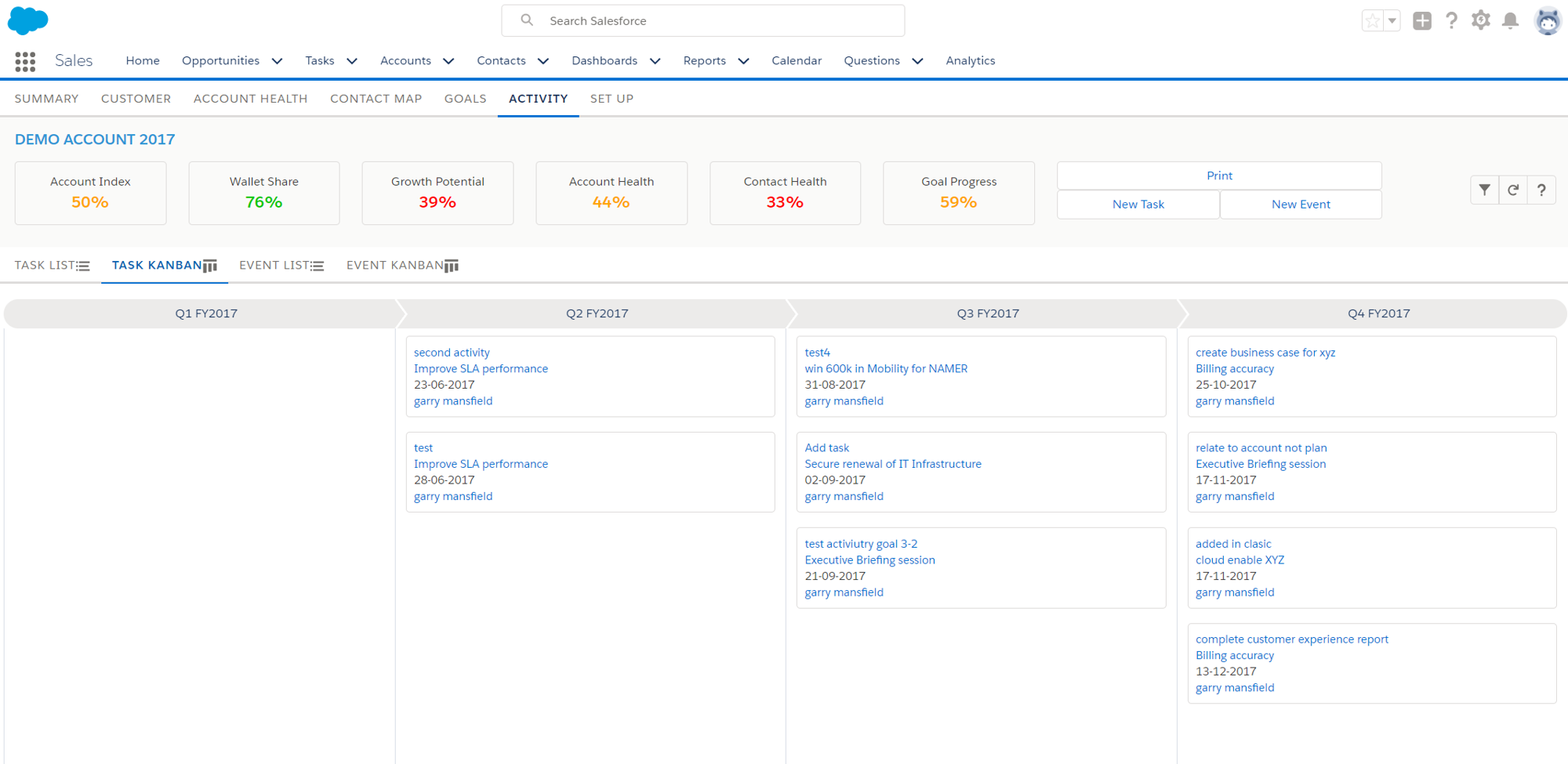Switch to the Account Health tab
Image resolution: width=1568 pixels, height=764 pixels.
[250, 99]
